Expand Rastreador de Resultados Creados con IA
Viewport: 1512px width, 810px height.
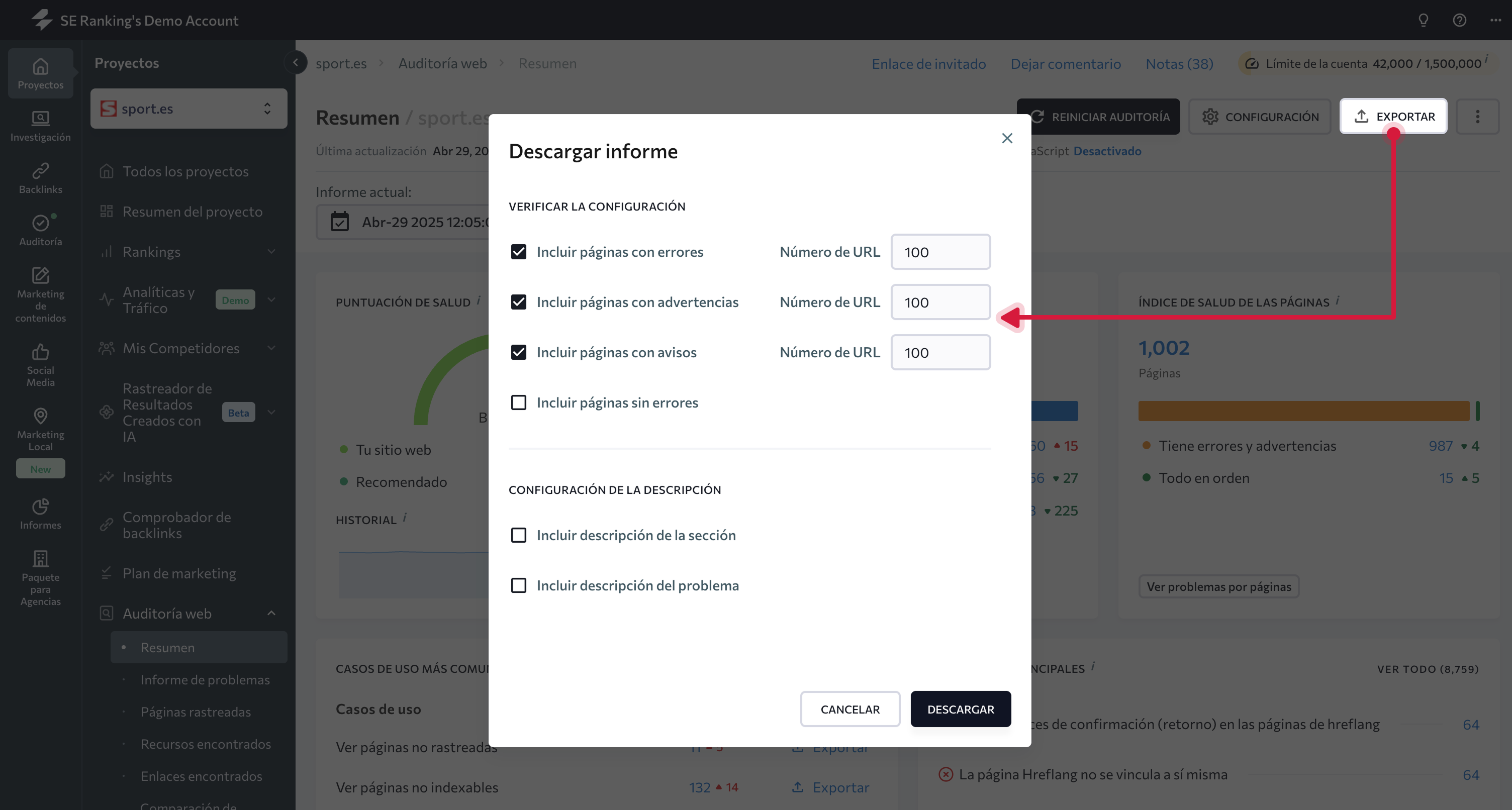click(271, 413)
